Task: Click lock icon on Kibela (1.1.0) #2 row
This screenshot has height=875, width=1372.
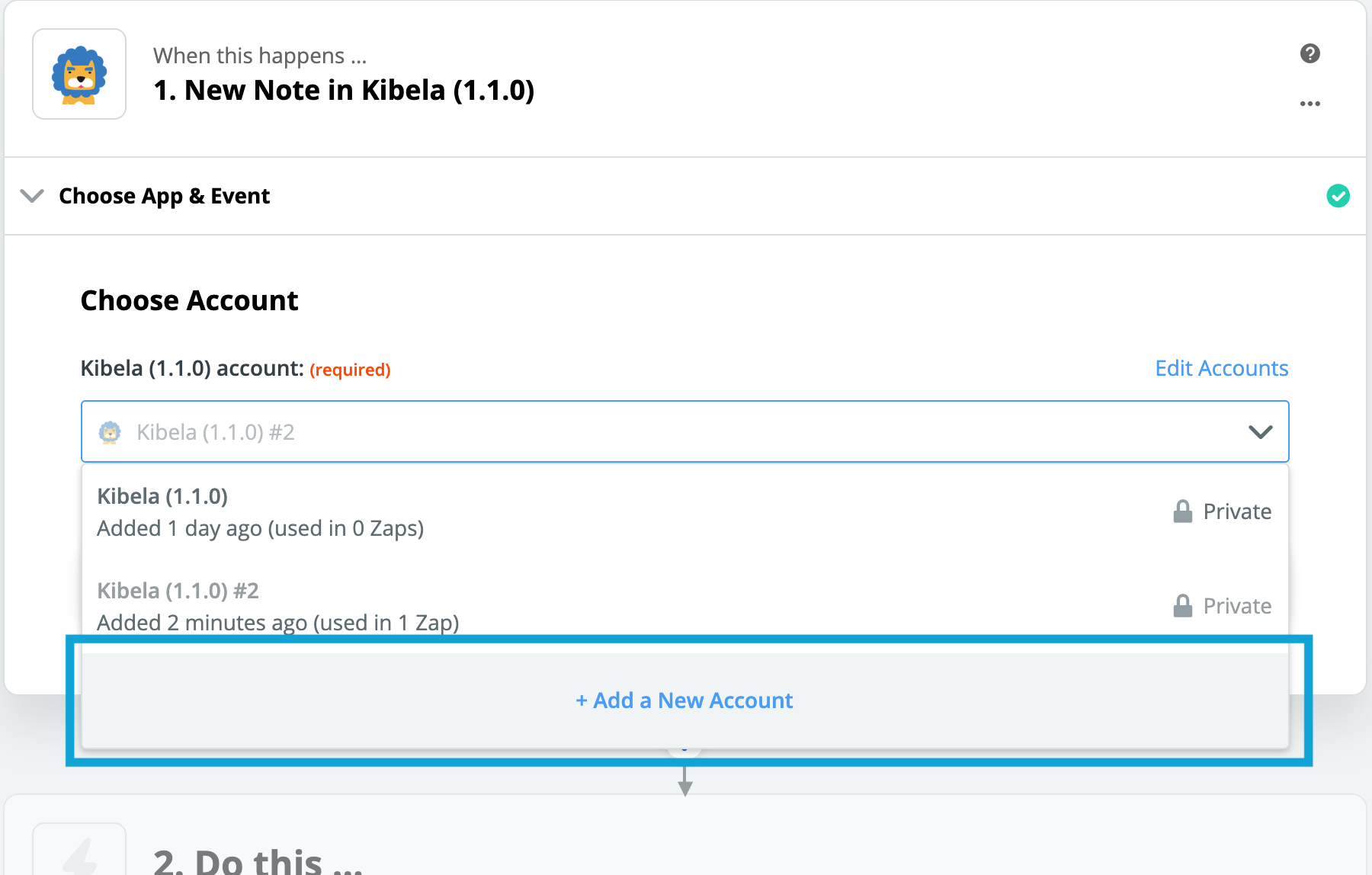Action: [x=1182, y=606]
